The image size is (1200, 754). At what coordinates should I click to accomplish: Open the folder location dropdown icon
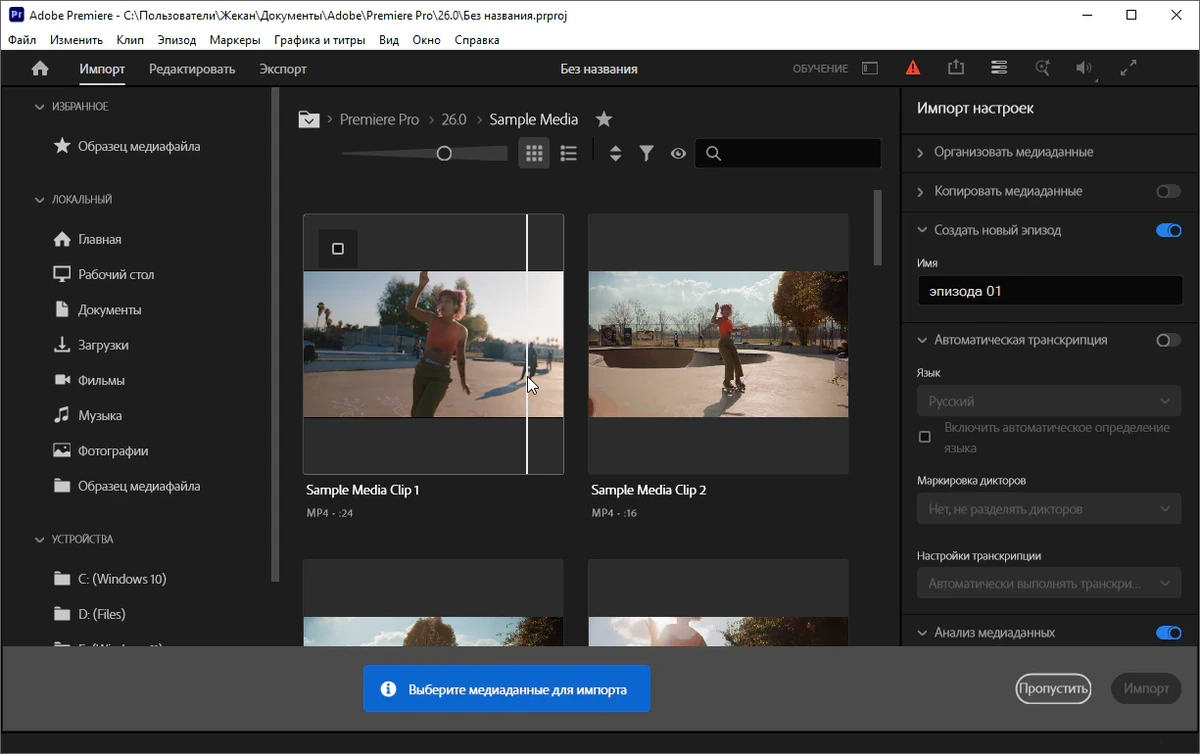309,119
